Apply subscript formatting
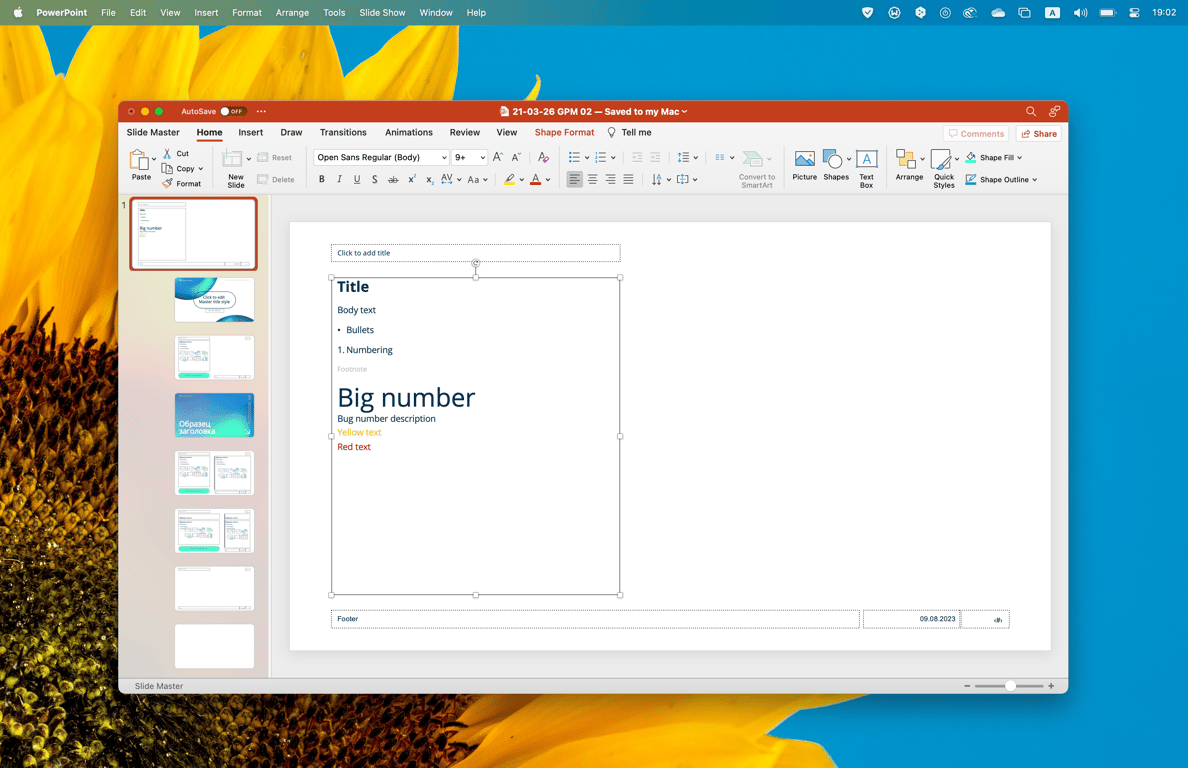Viewport: 1188px width, 768px height. pos(430,180)
